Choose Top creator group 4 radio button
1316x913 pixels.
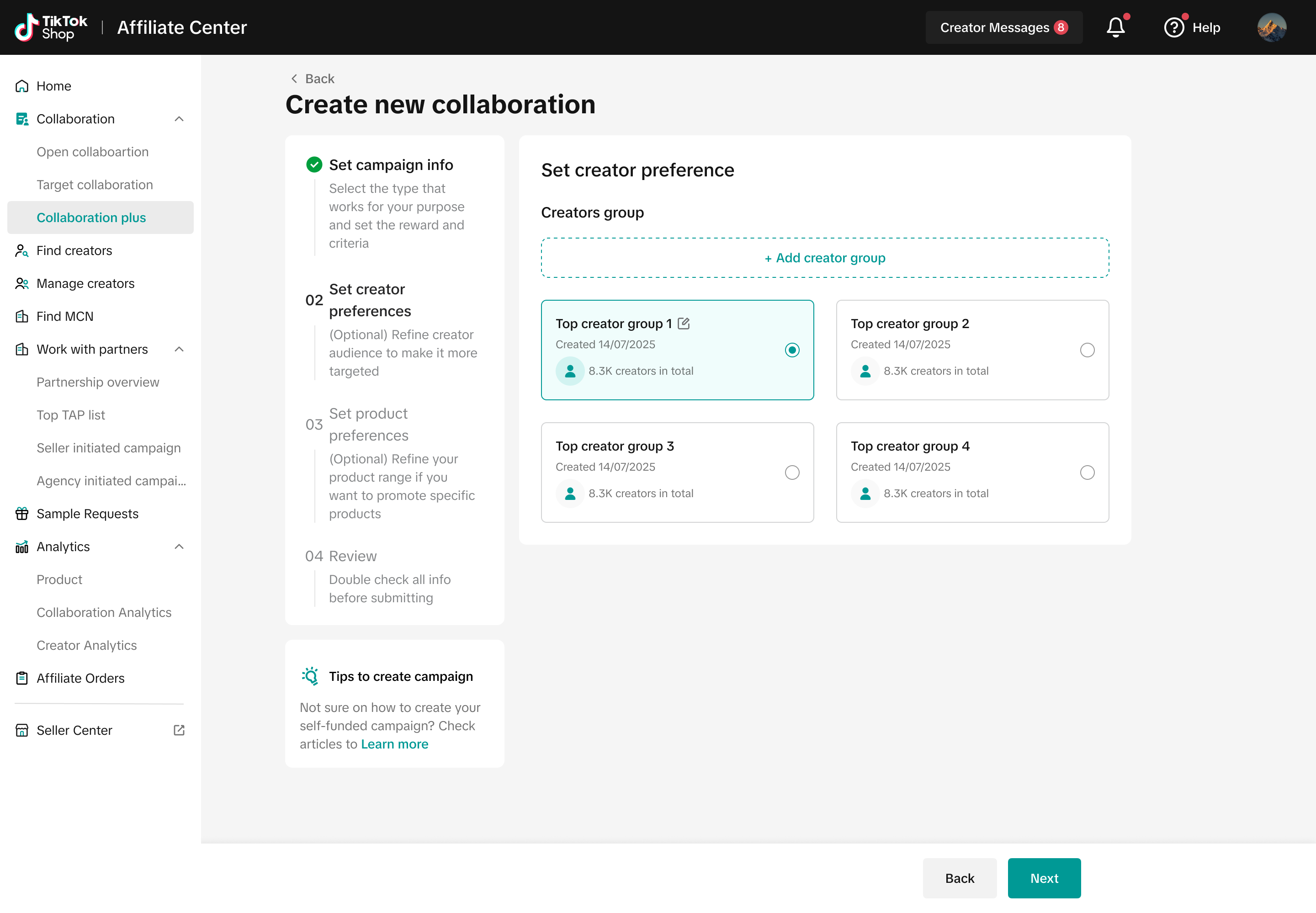(x=1087, y=472)
